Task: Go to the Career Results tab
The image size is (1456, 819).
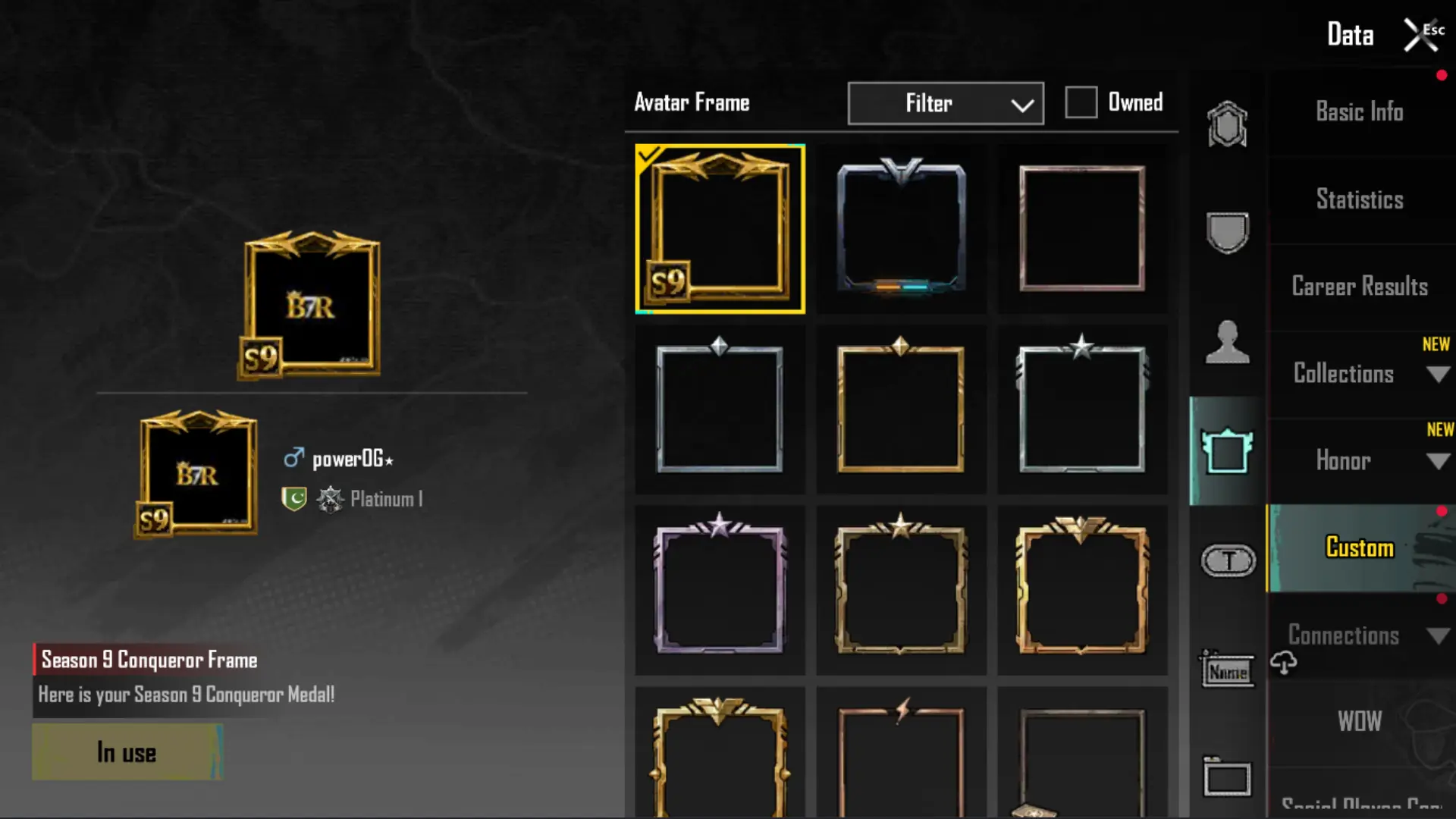Action: (1360, 287)
